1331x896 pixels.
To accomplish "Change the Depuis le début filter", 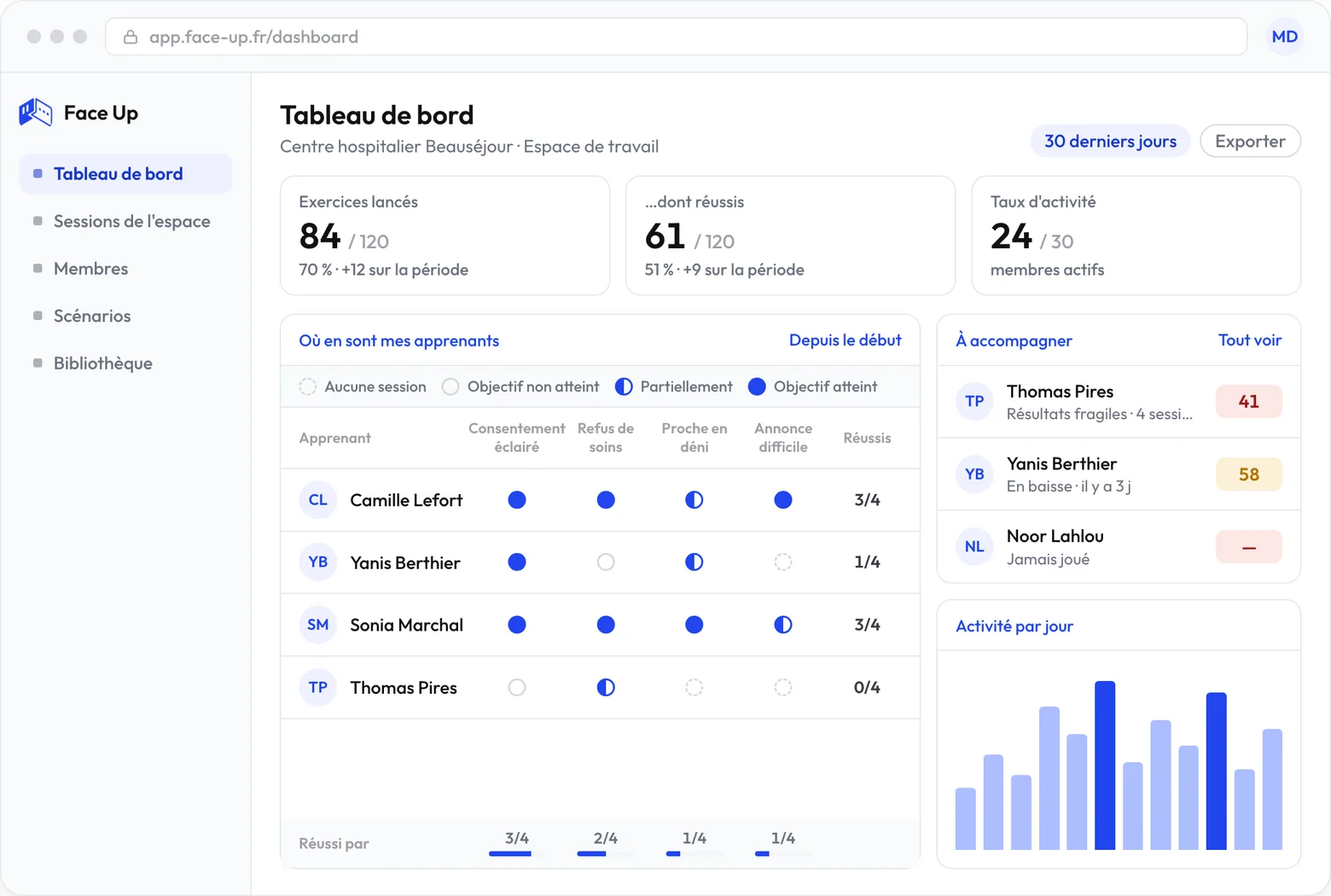I will tap(845, 340).
